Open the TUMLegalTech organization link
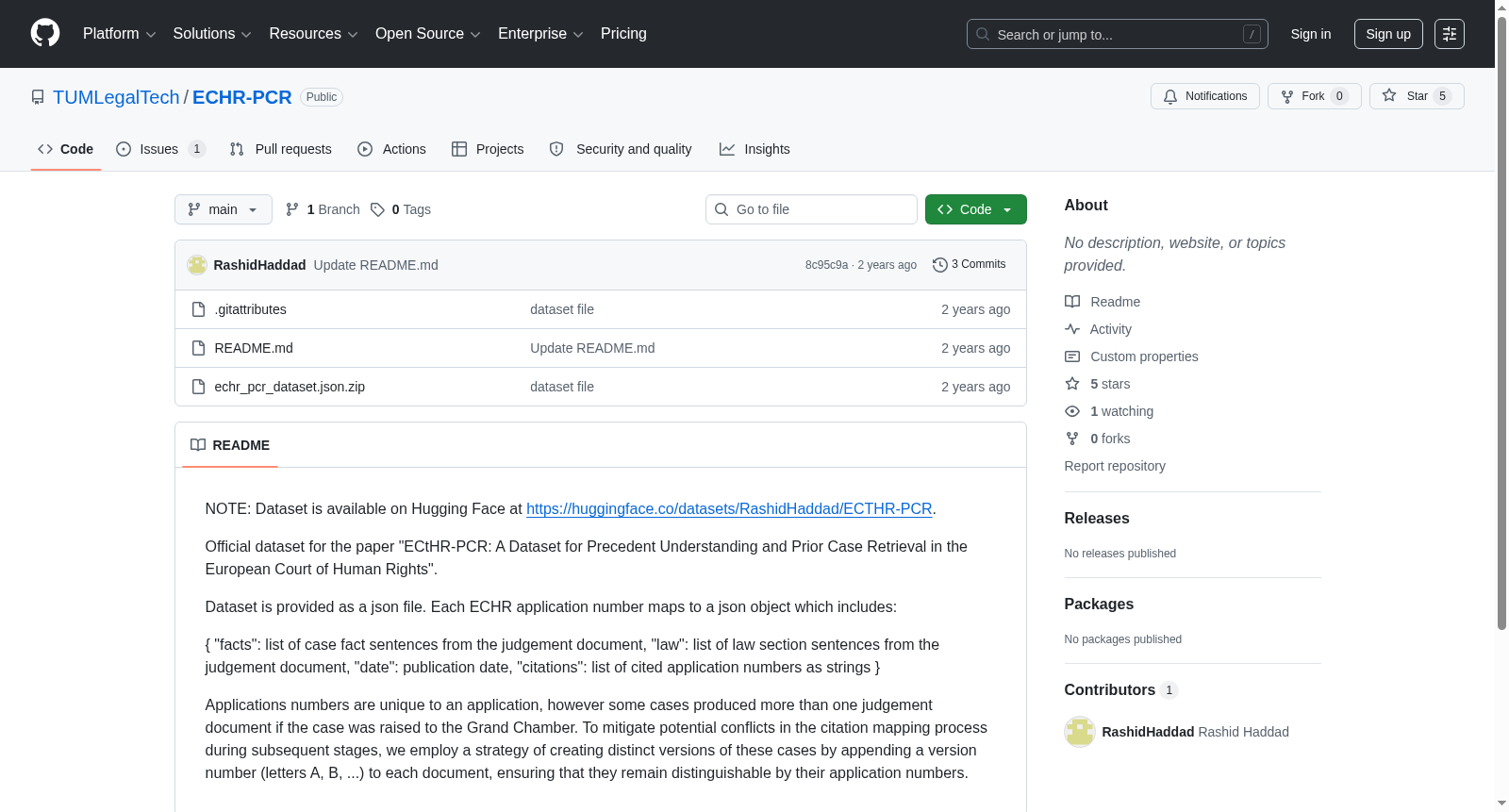The width and height of the screenshot is (1509, 812). (x=116, y=97)
